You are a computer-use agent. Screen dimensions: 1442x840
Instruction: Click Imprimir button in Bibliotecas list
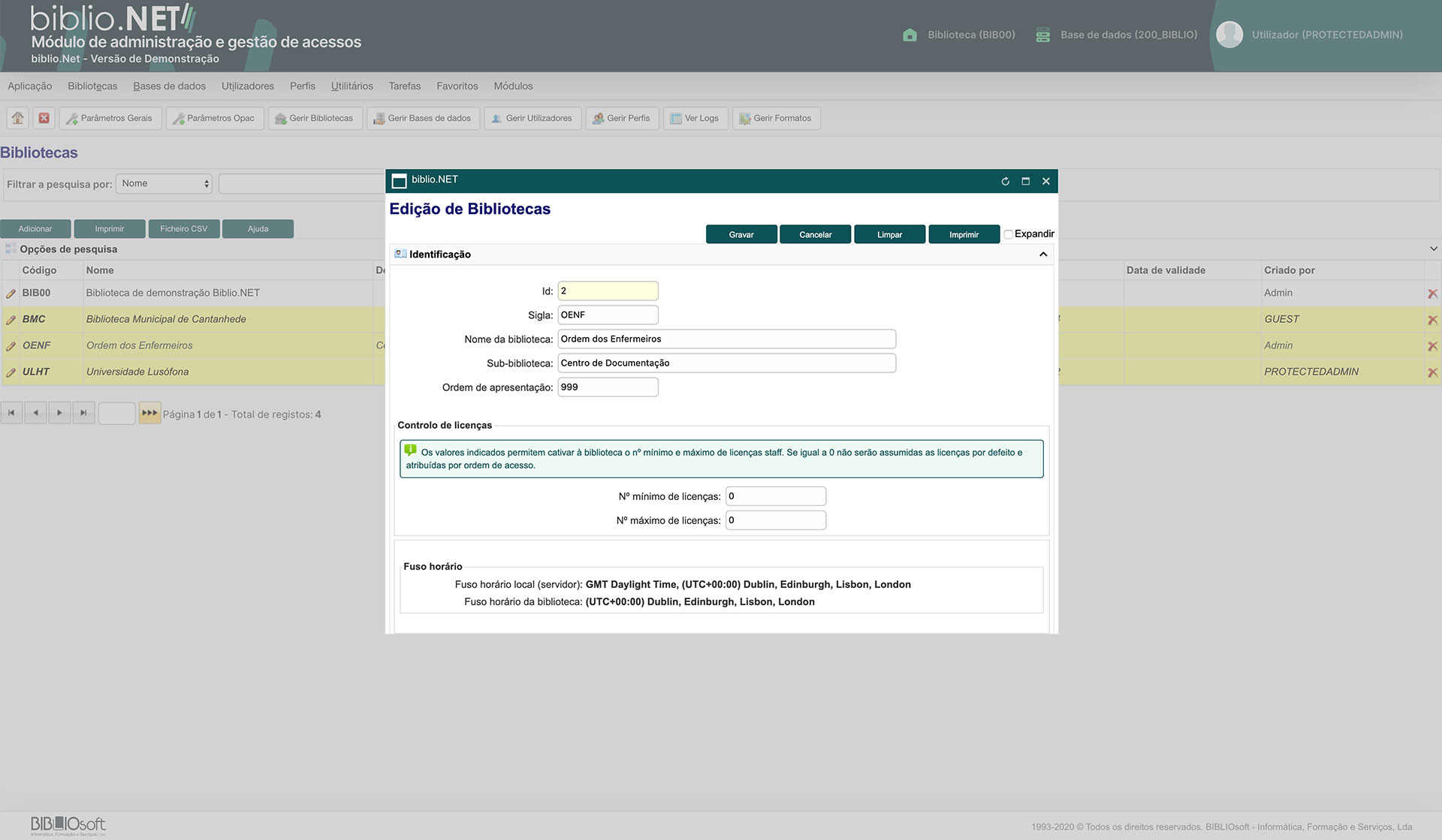110,229
